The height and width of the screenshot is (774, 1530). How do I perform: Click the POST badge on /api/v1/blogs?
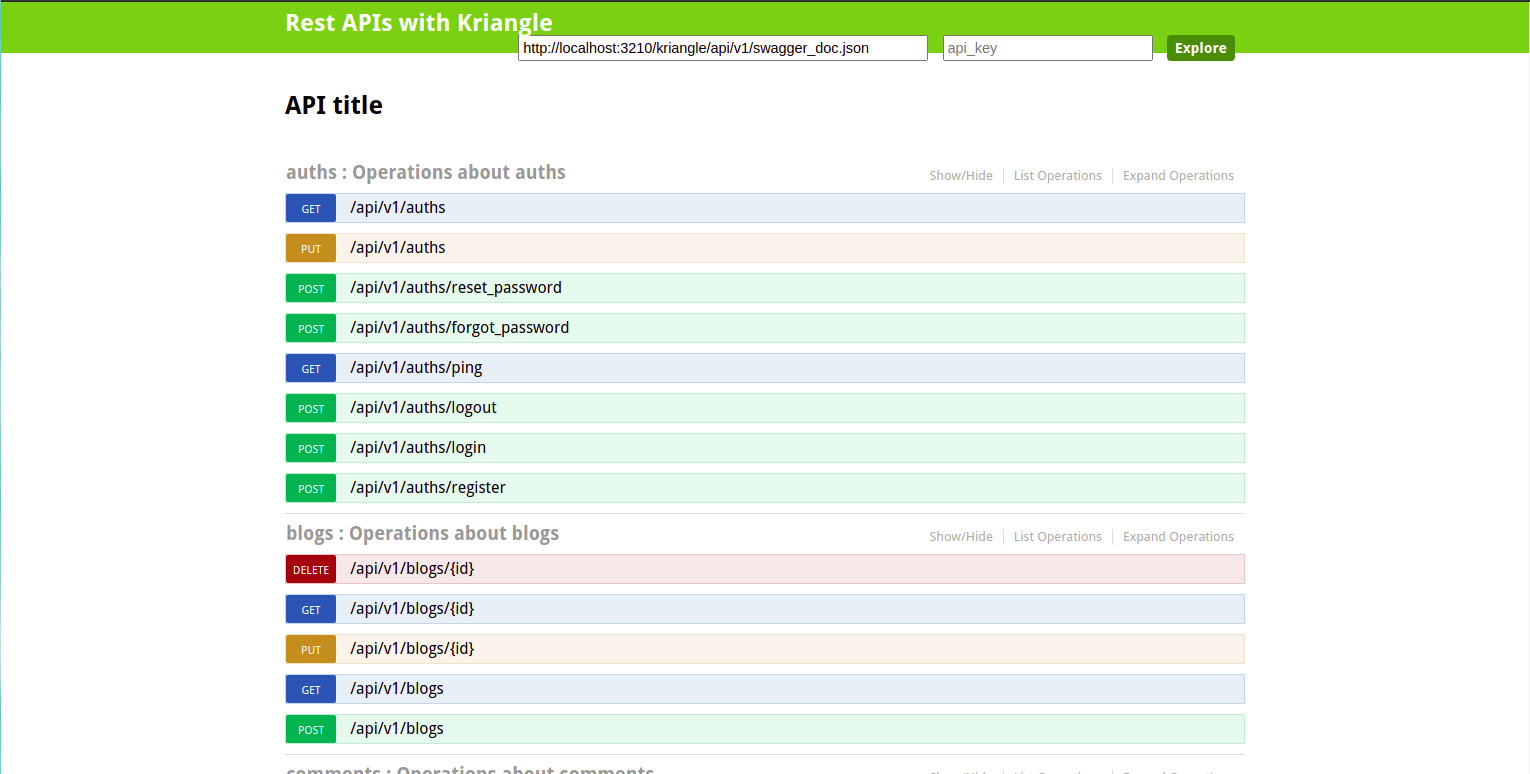pos(310,729)
